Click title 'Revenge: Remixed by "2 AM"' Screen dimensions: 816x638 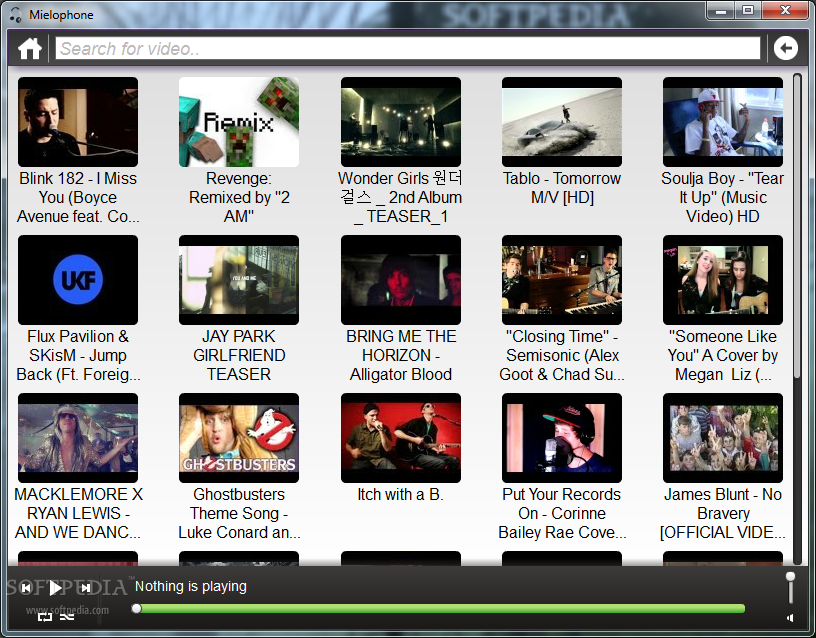click(x=239, y=197)
